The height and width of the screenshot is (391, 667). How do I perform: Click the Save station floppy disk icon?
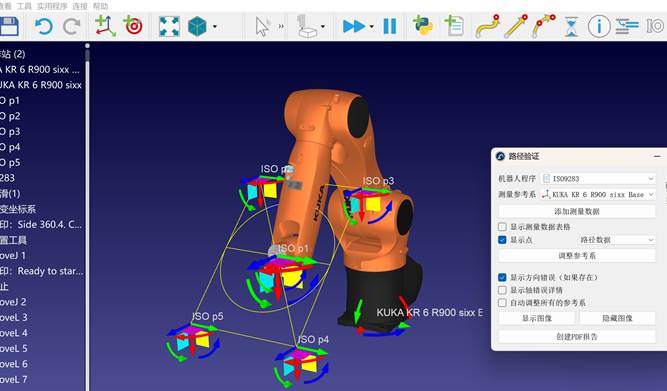pos(9,26)
